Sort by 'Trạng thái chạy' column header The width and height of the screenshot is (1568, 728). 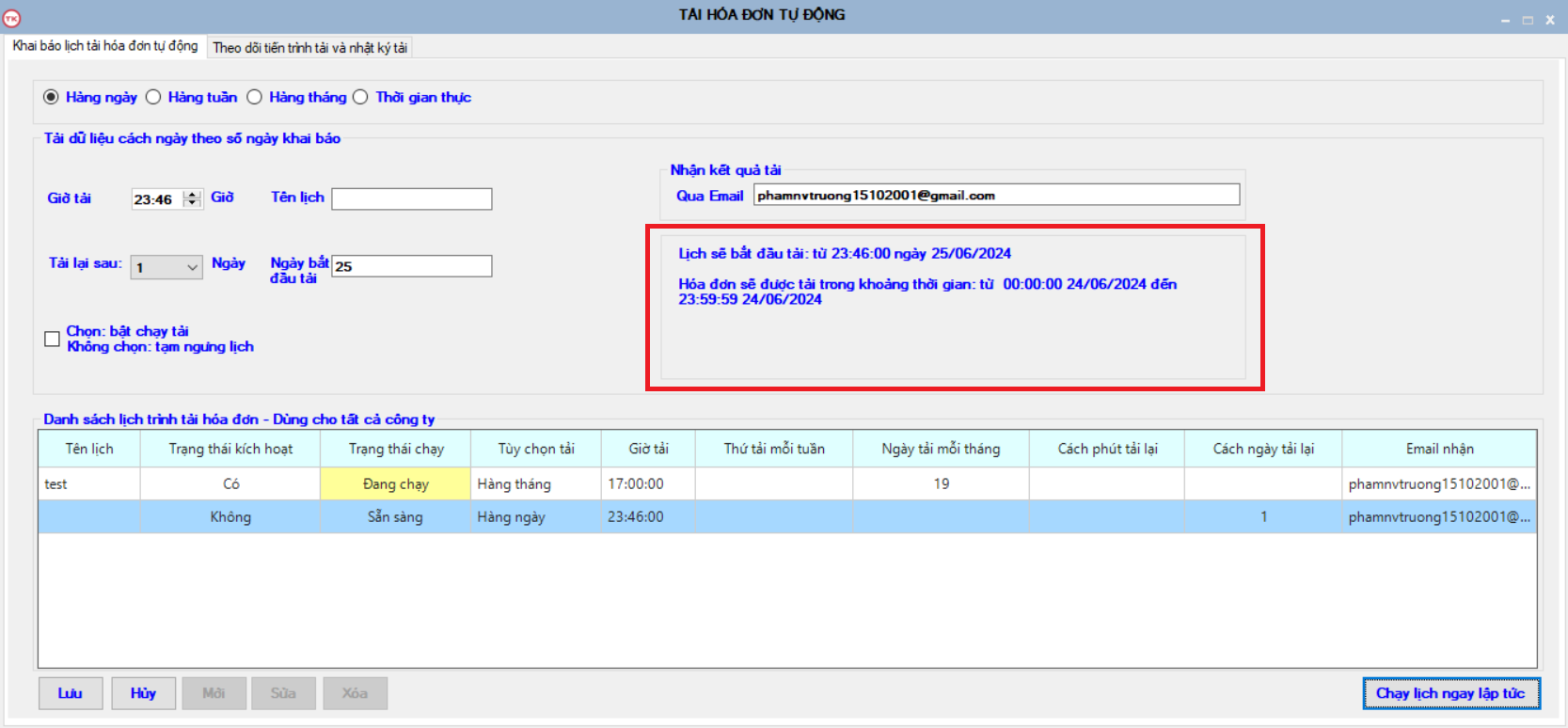pyautogui.click(x=395, y=449)
